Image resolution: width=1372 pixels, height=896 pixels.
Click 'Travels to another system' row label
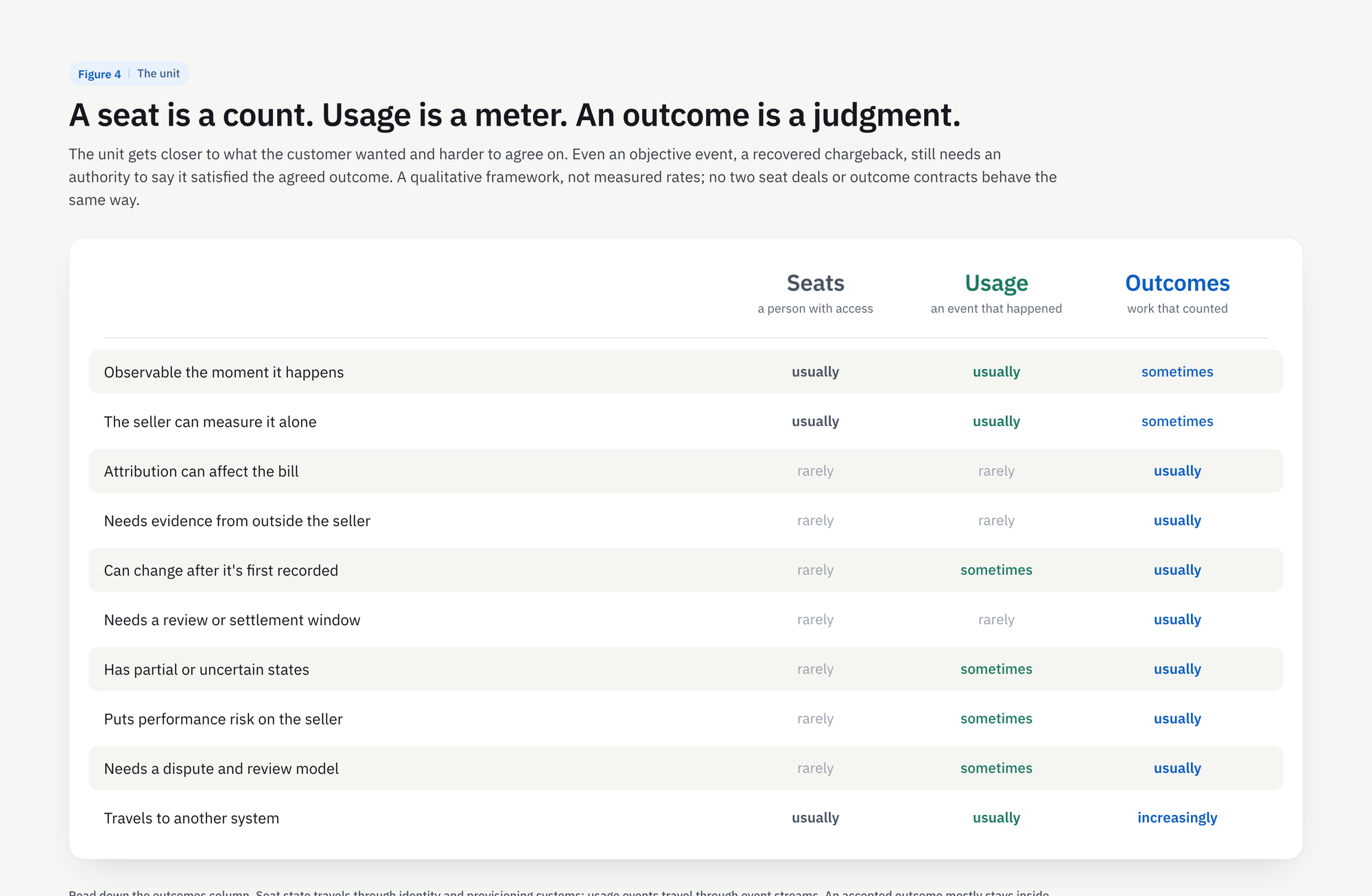(x=191, y=818)
